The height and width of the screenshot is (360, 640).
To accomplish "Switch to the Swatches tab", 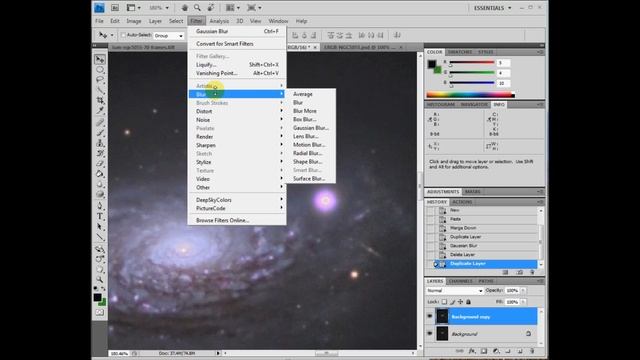I will point(460,52).
